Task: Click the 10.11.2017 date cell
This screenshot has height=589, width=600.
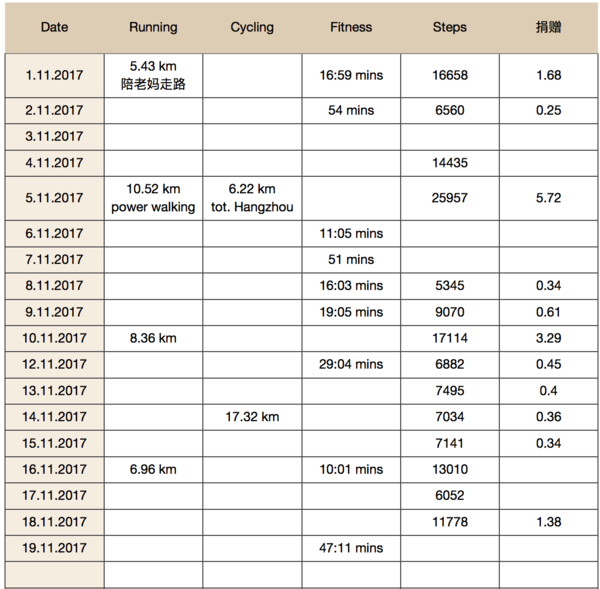Action: (54, 338)
